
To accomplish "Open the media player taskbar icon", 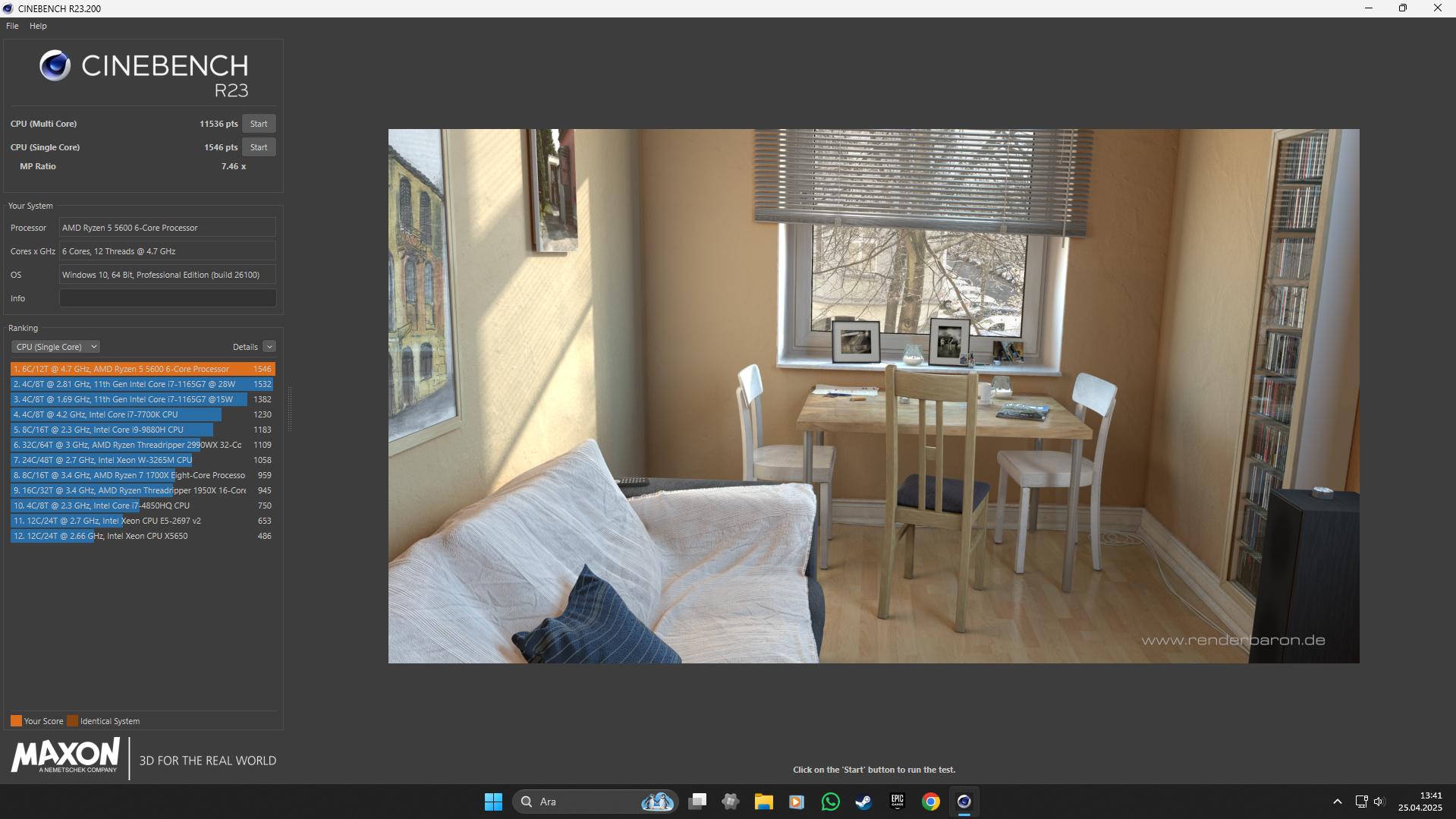I will tap(797, 802).
